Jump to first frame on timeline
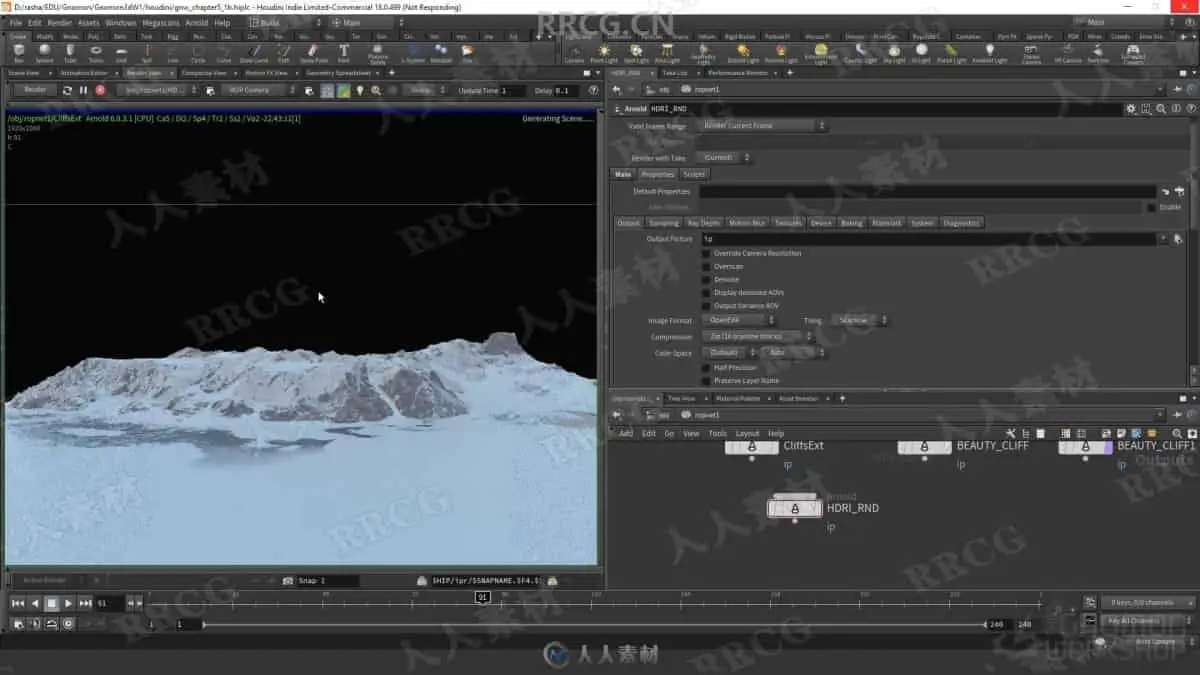 pos(17,603)
